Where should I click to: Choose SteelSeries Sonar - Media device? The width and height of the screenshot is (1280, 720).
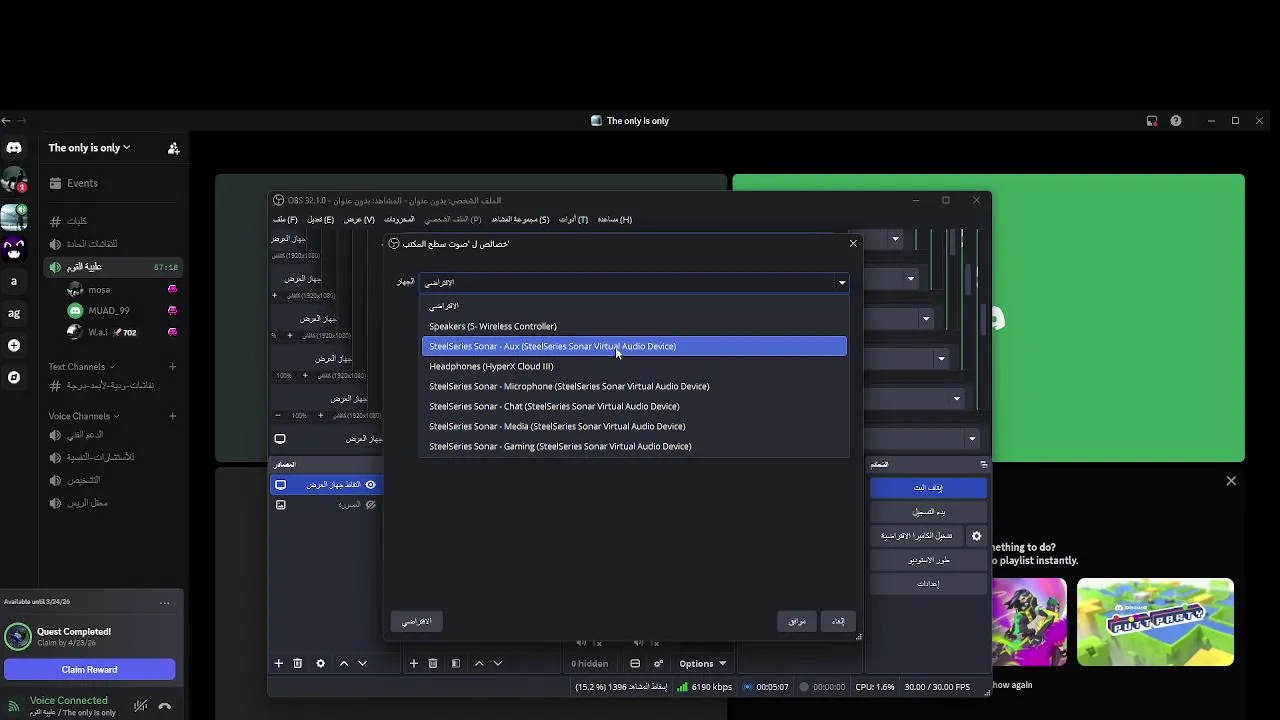(x=634, y=426)
